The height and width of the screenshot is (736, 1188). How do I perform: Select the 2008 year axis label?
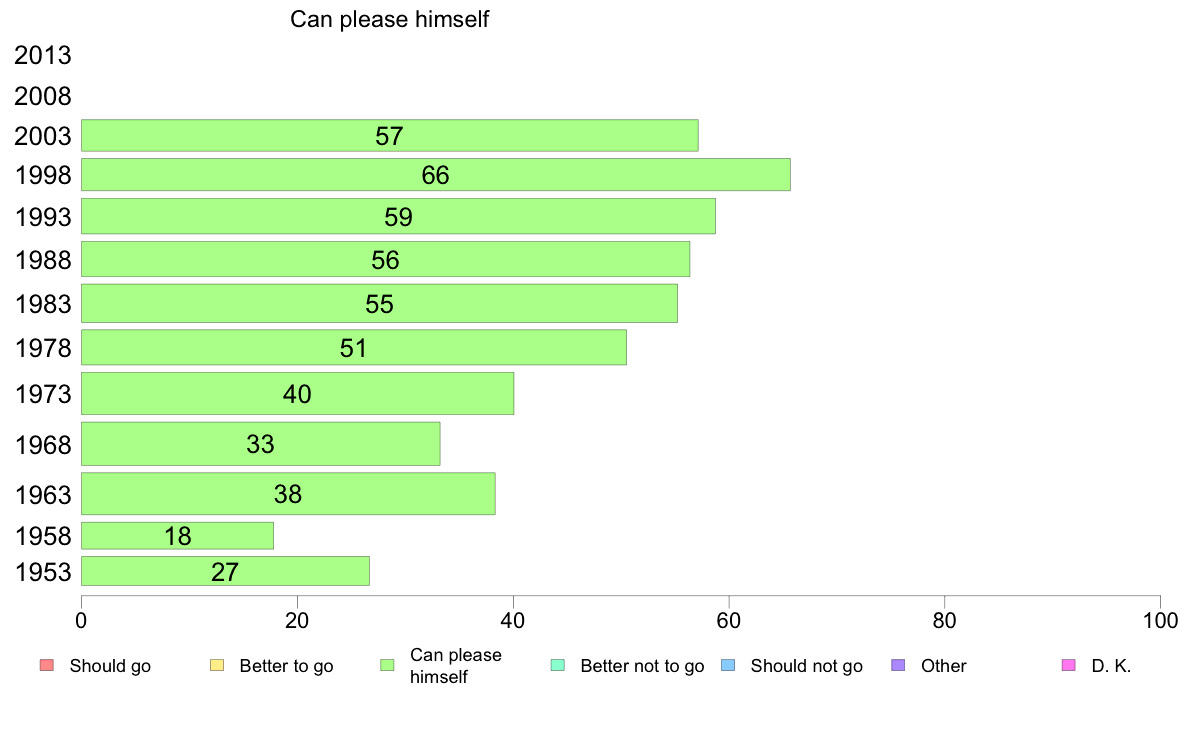click(42, 96)
